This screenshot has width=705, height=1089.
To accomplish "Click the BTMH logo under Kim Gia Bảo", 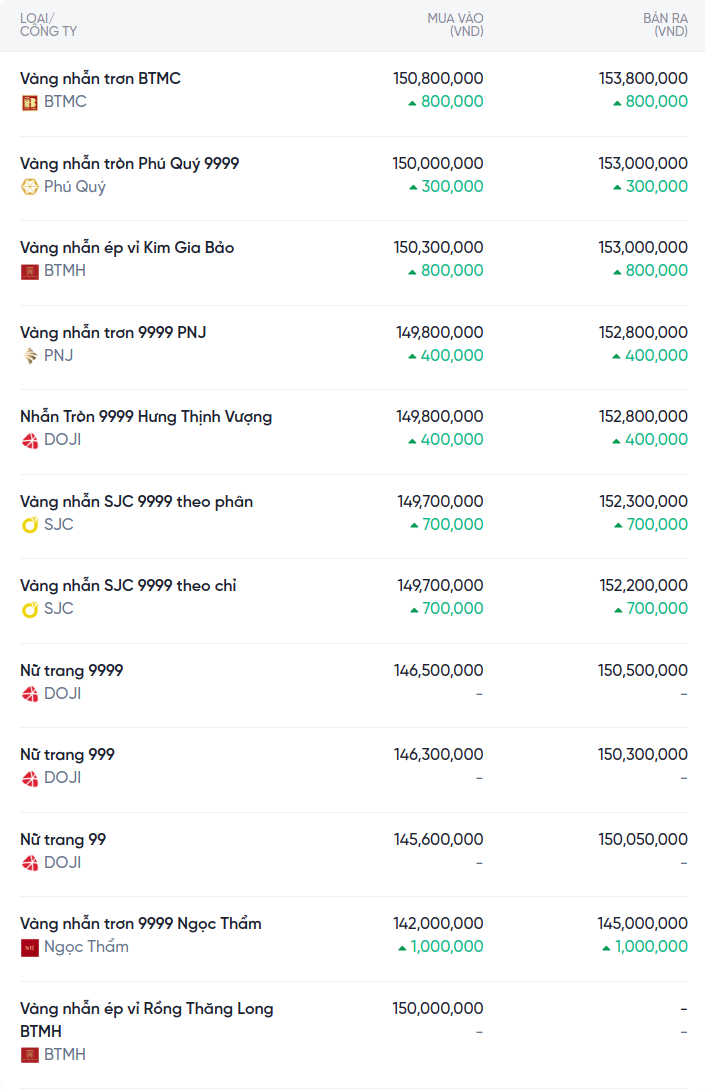I will pos(30,271).
